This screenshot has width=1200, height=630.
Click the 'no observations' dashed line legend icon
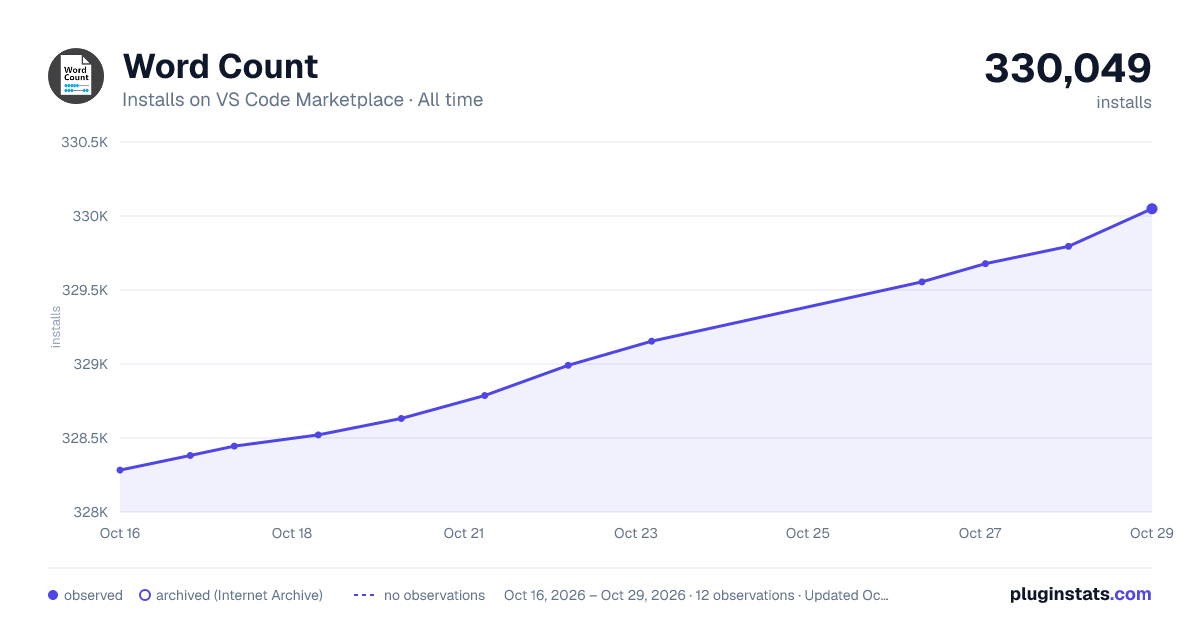pyautogui.click(x=364, y=595)
